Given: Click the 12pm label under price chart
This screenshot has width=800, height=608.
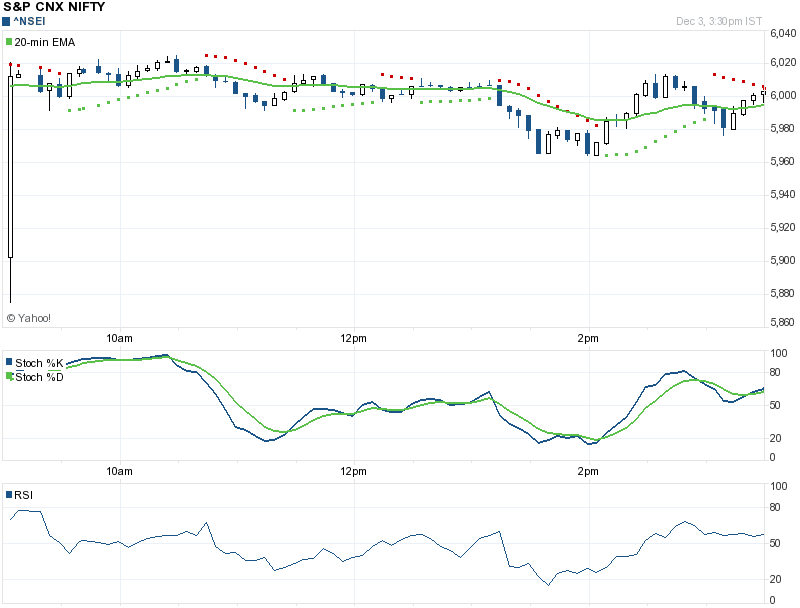Looking at the screenshot, I should [354, 338].
